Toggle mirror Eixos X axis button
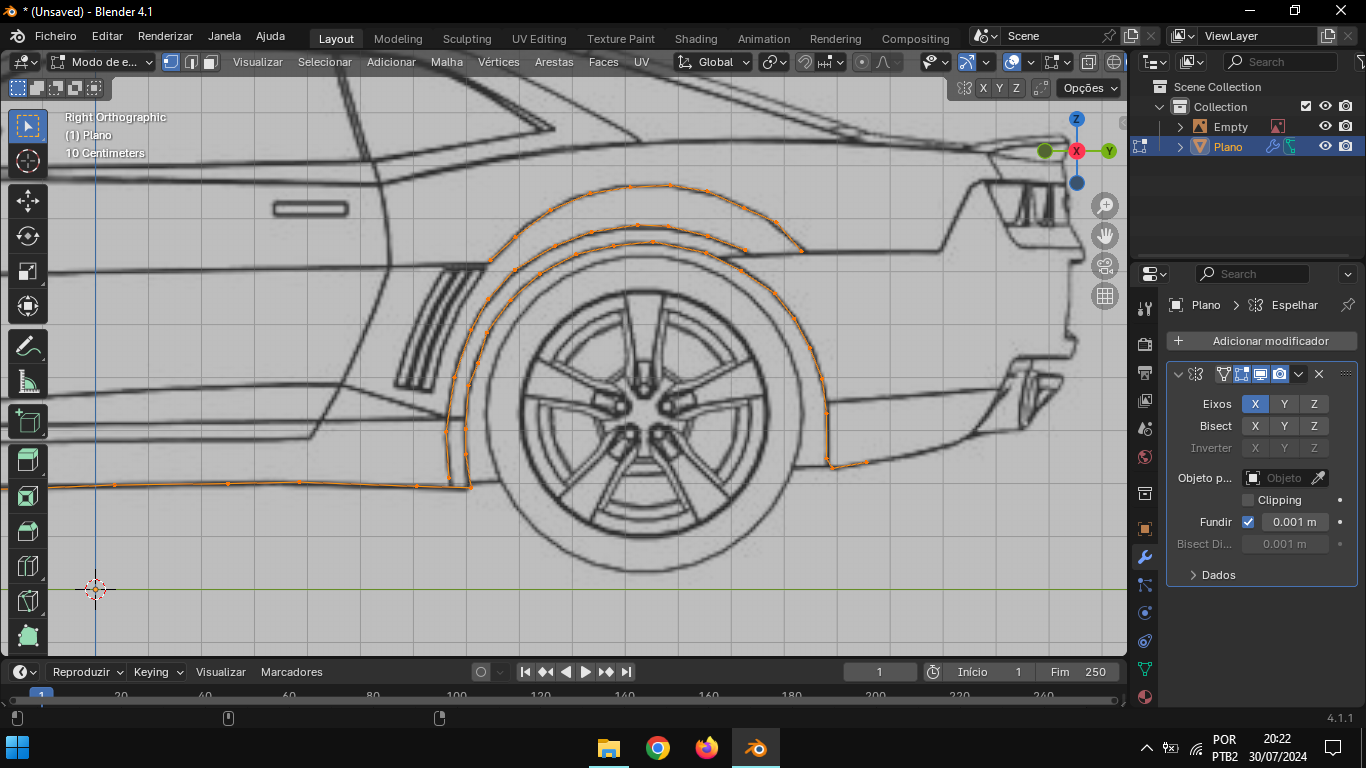 pos(1255,404)
